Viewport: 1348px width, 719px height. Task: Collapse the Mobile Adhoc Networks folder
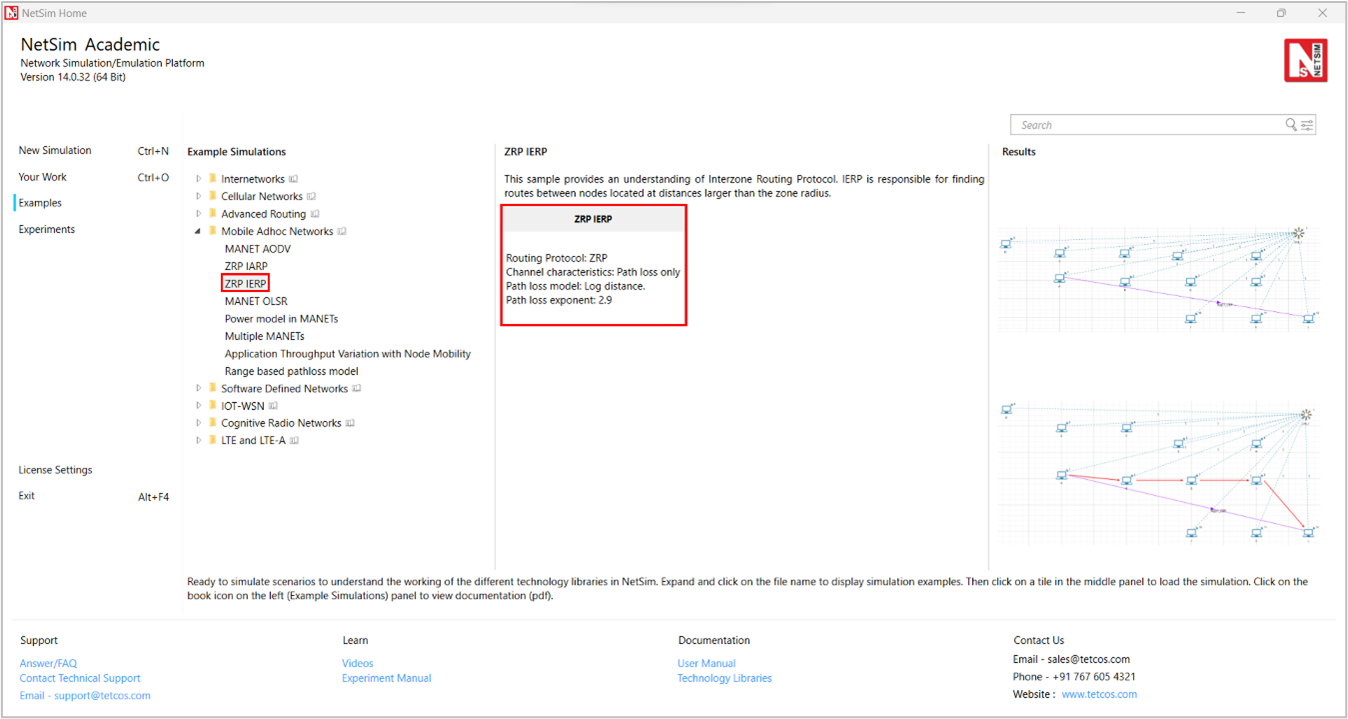click(199, 231)
